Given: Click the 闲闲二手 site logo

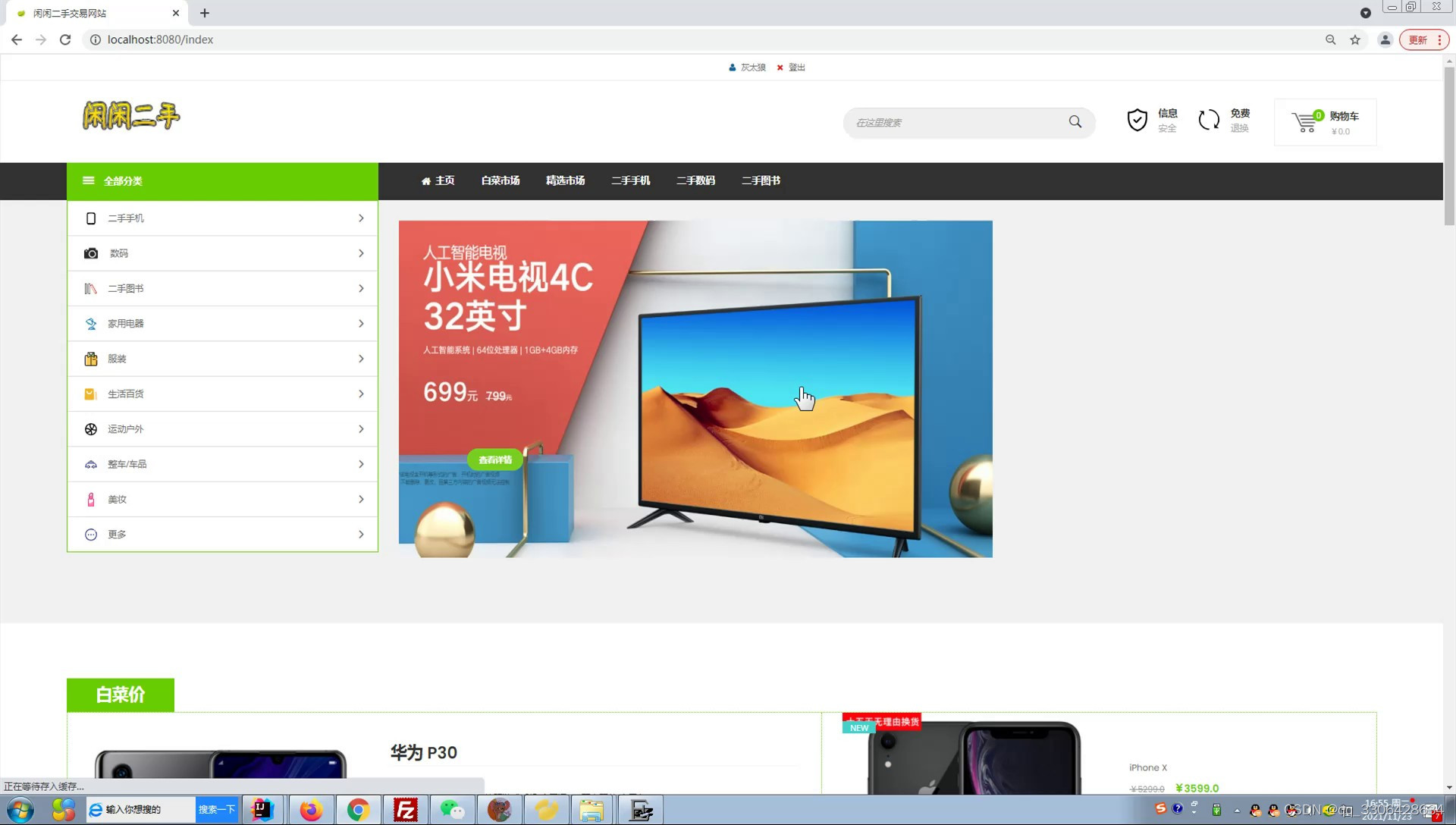Looking at the screenshot, I should [x=131, y=116].
